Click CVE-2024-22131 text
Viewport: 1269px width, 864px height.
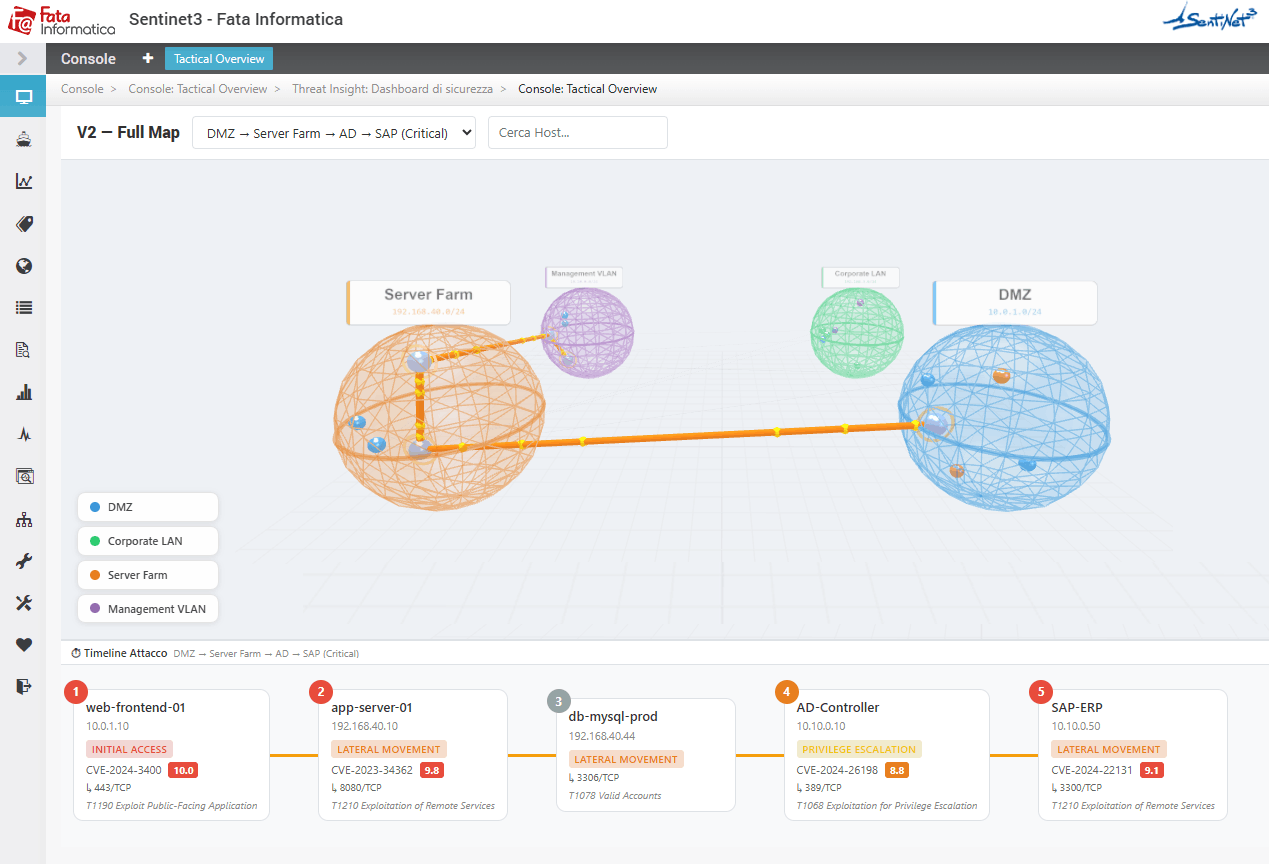click(1092, 770)
